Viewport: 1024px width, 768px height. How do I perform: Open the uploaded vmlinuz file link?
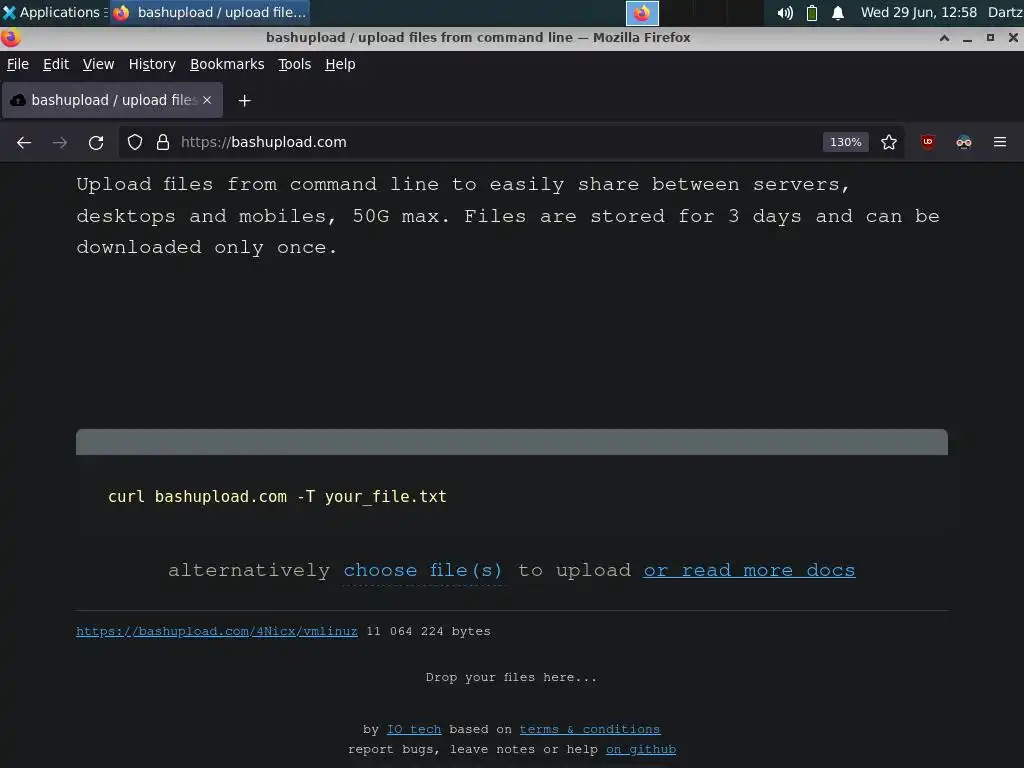[x=217, y=632]
